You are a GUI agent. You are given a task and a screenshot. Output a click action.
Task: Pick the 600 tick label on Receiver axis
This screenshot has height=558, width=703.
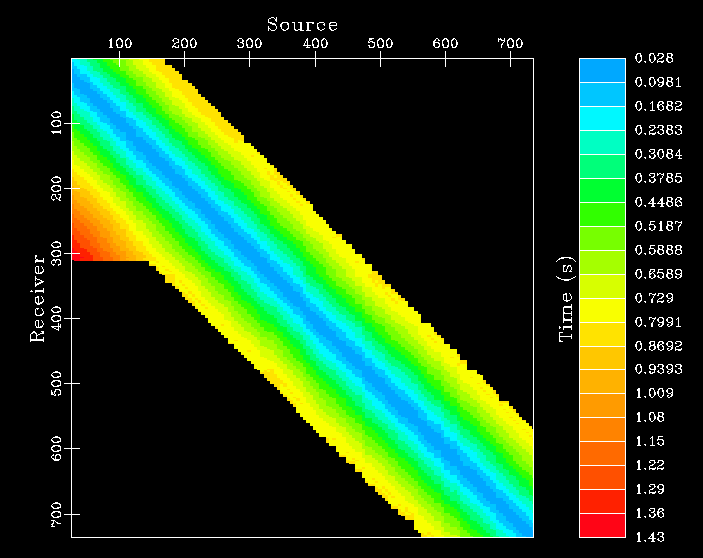pos(56,448)
